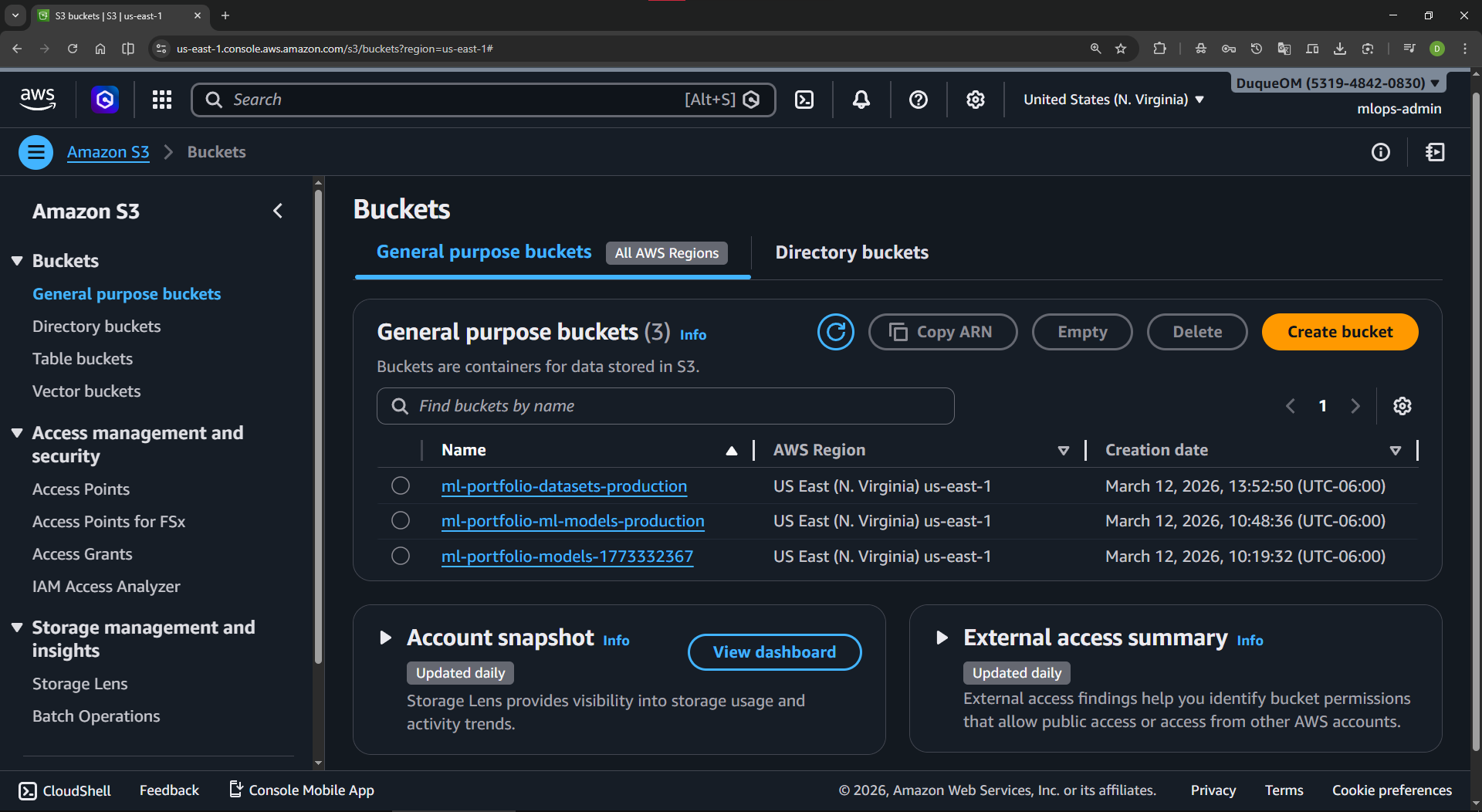Open Table buckets in the sidebar
The width and height of the screenshot is (1482, 812).
[83, 359]
